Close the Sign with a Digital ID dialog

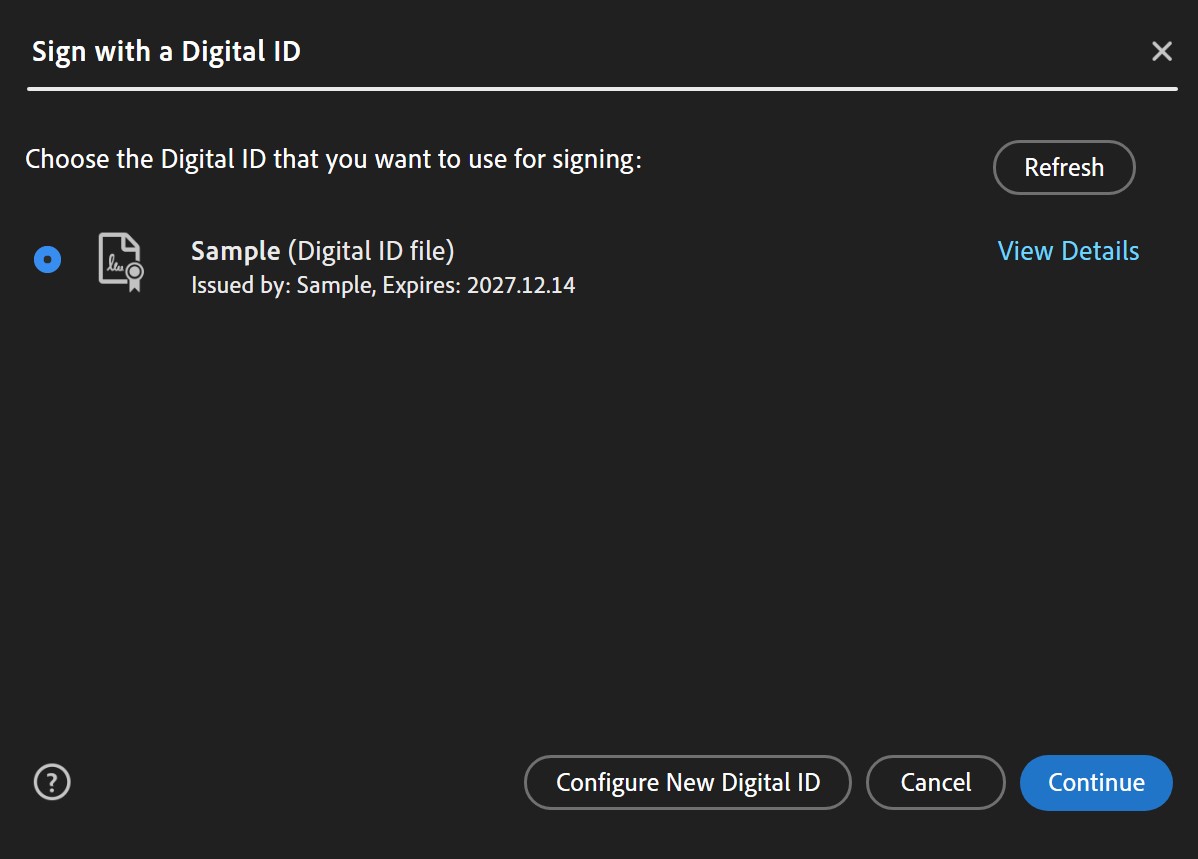pyautogui.click(x=1161, y=50)
